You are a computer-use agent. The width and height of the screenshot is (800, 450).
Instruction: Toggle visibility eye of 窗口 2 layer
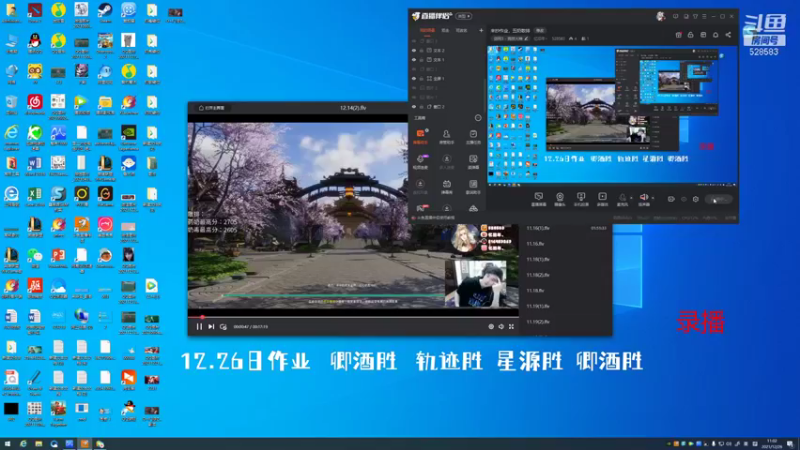(x=414, y=107)
